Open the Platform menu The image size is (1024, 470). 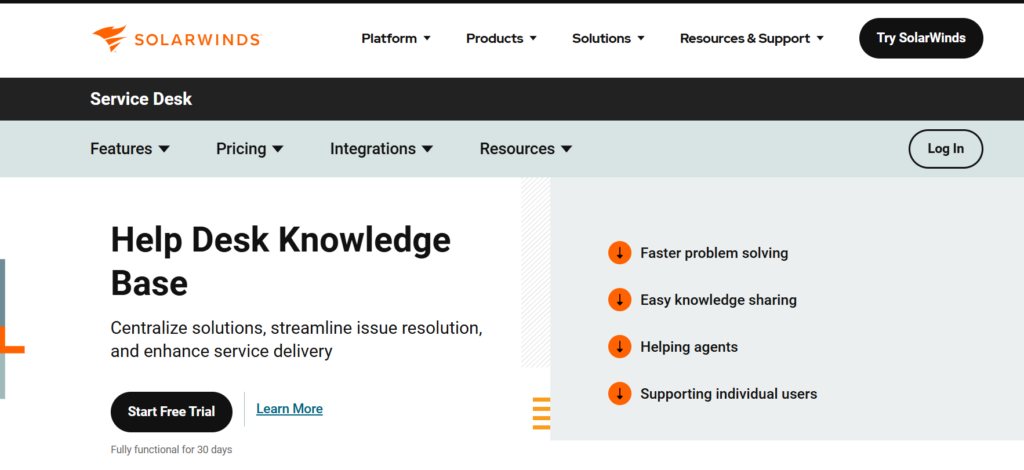[396, 39]
